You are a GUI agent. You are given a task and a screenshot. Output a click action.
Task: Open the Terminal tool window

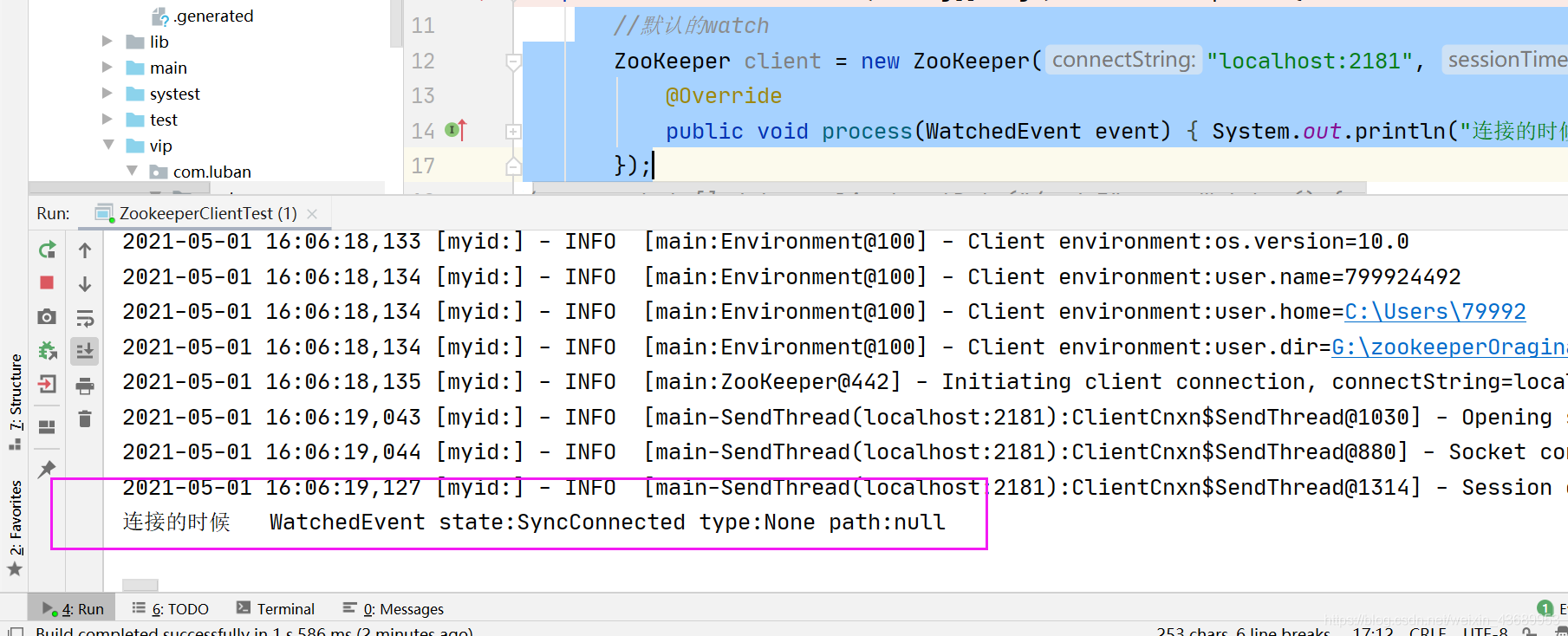click(276, 608)
